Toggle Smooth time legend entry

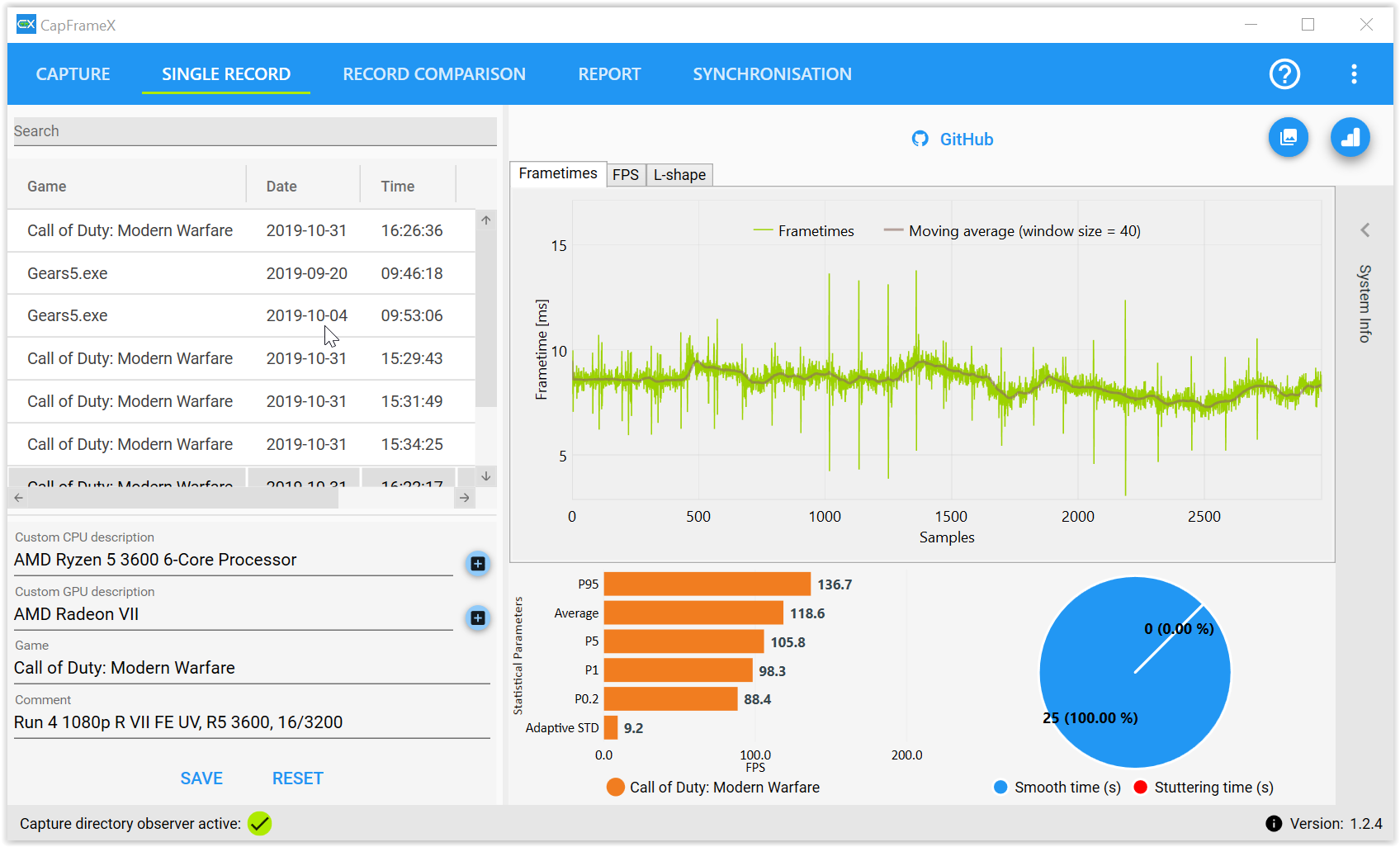pos(1057,787)
